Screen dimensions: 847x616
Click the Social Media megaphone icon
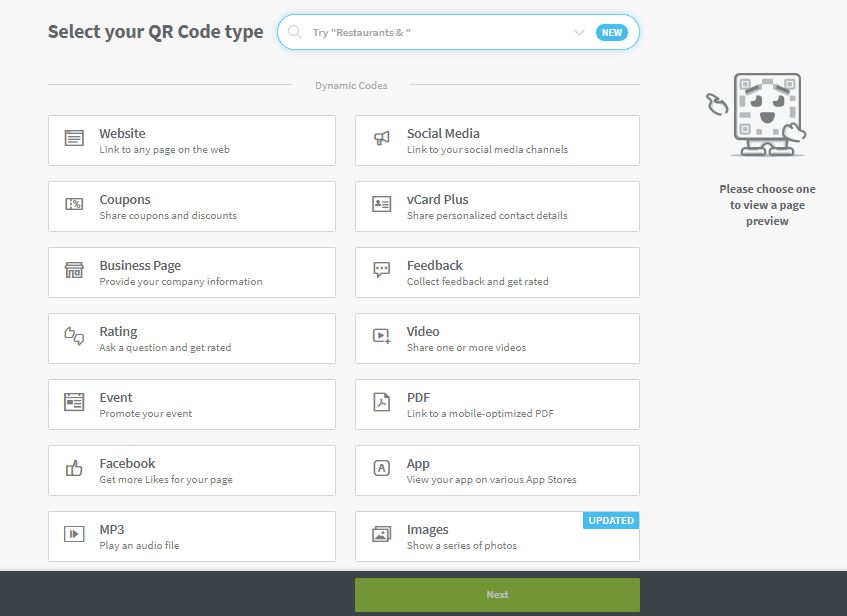[381, 138]
